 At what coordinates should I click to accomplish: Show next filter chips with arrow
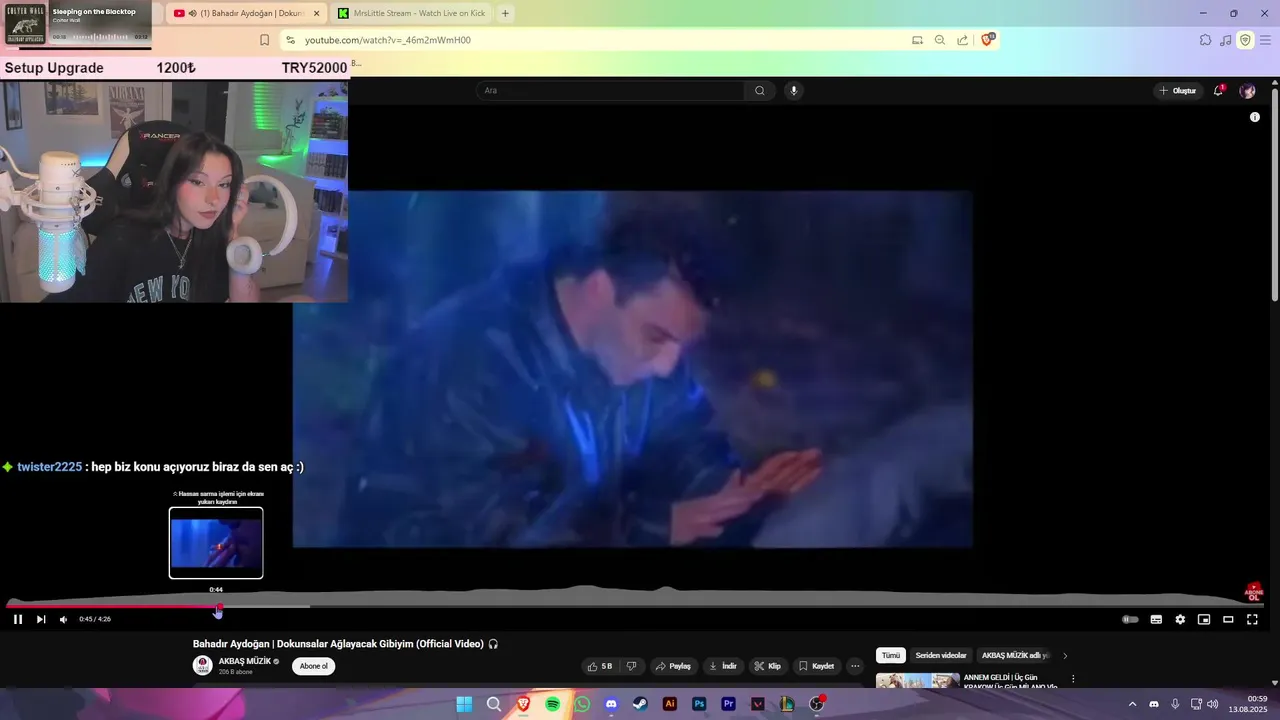[1065, 656]
